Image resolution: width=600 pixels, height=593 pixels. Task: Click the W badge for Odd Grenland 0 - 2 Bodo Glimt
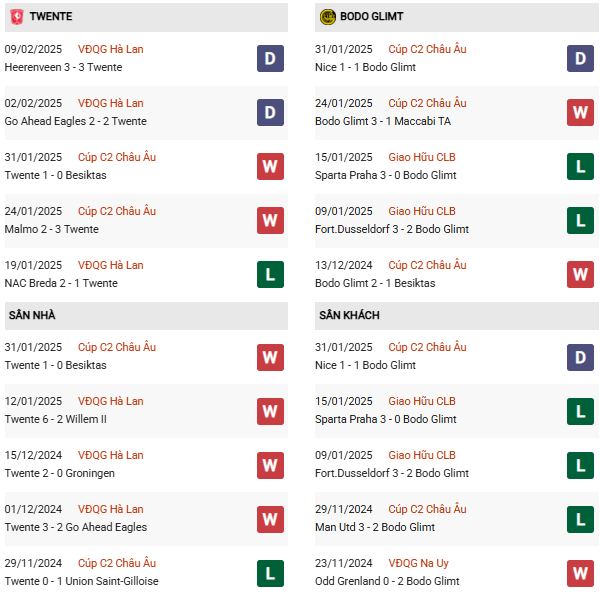[x=581, y=573]
